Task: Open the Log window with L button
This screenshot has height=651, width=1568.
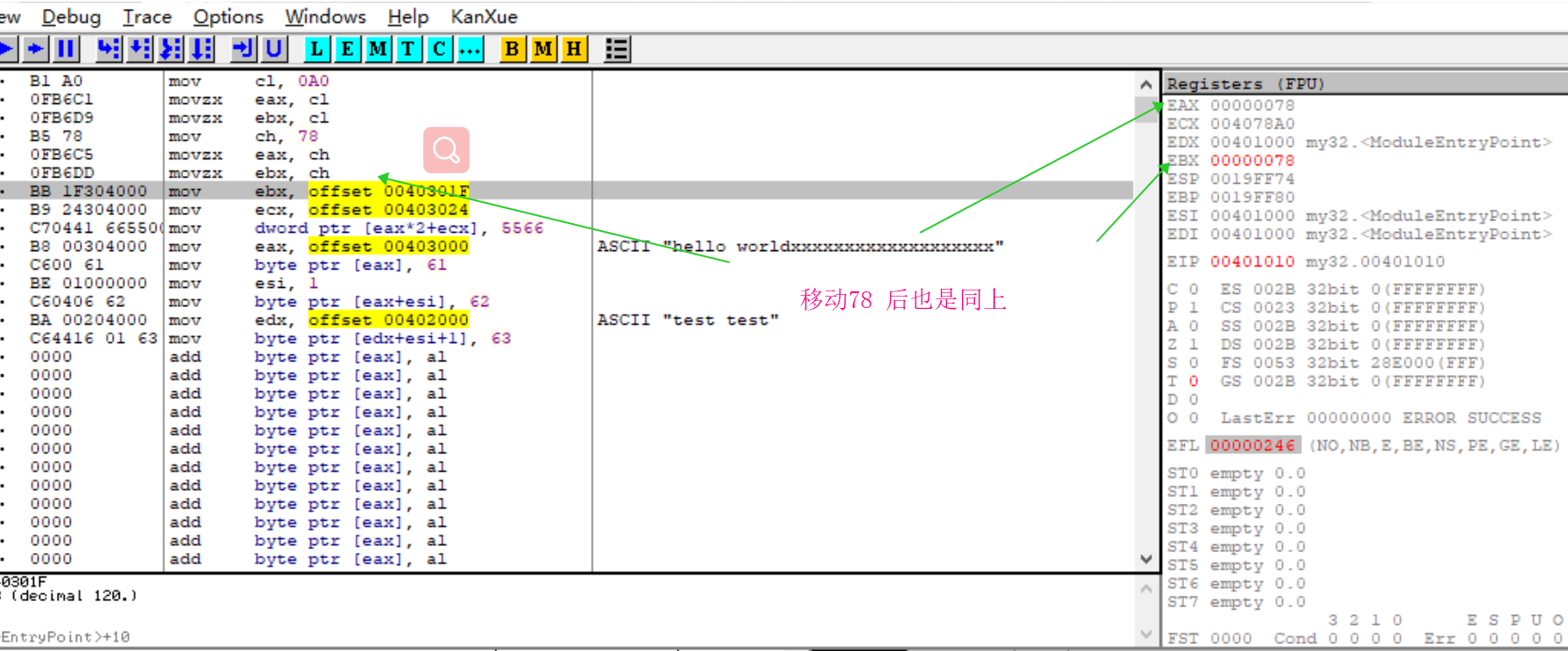Action: pos(317,49)
